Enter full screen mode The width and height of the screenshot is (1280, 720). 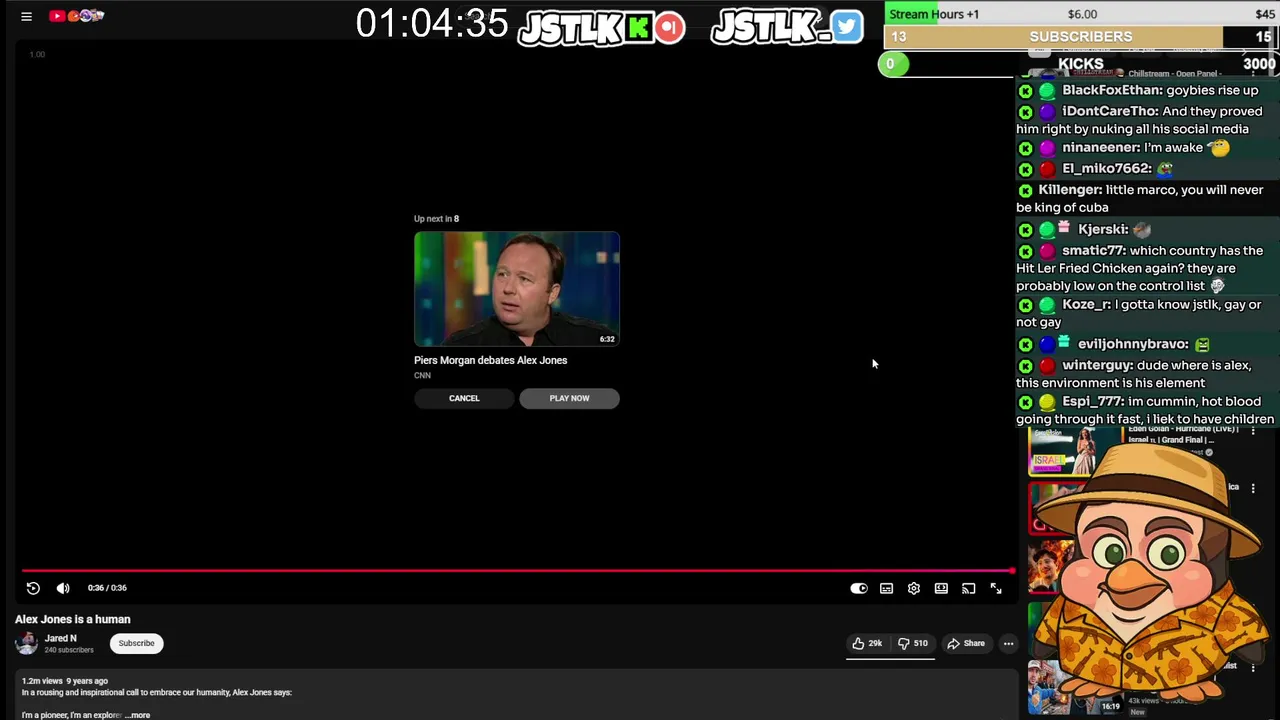[996, 588]
